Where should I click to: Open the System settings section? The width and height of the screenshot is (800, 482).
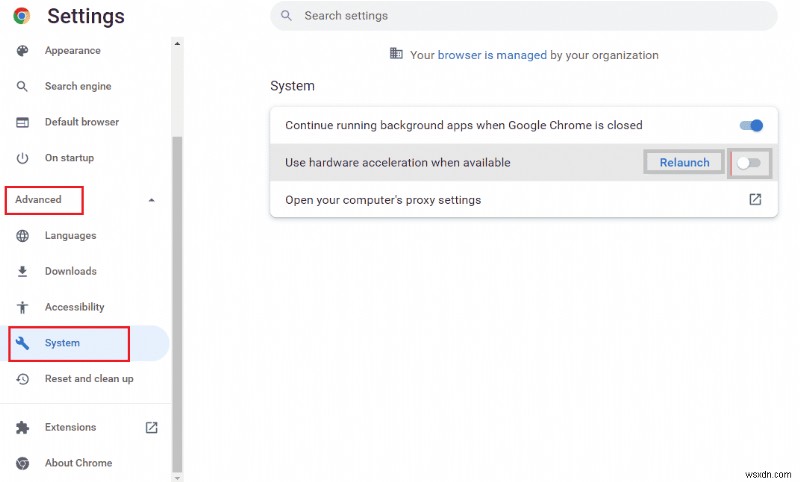pyautogui.click(x=62, y=343)
